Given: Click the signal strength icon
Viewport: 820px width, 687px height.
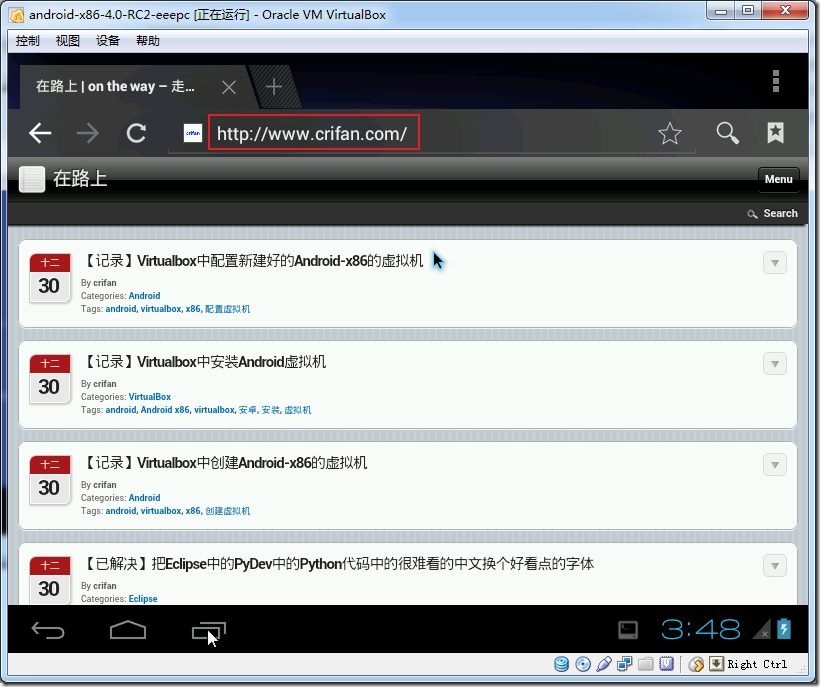Looking at the screenshot, I should click(761, 629).
